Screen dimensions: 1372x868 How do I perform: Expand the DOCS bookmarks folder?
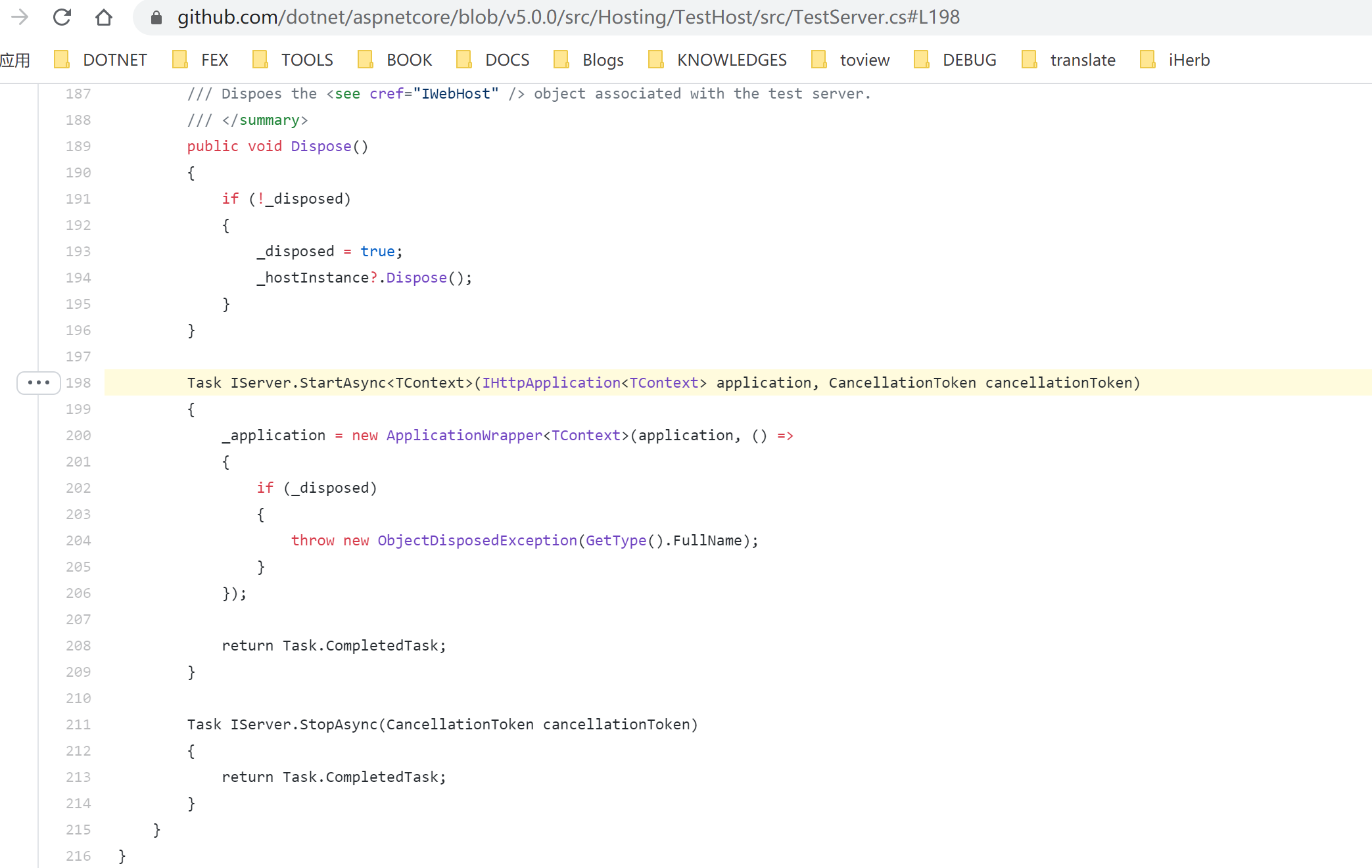[x=493, y=60]
